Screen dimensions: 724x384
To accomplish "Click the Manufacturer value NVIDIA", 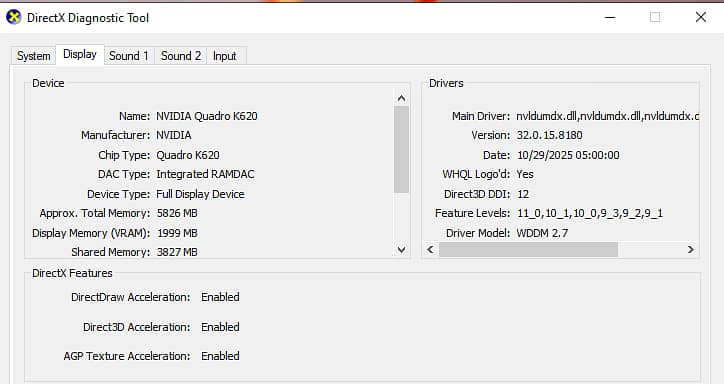I will (x=174, y=135).
